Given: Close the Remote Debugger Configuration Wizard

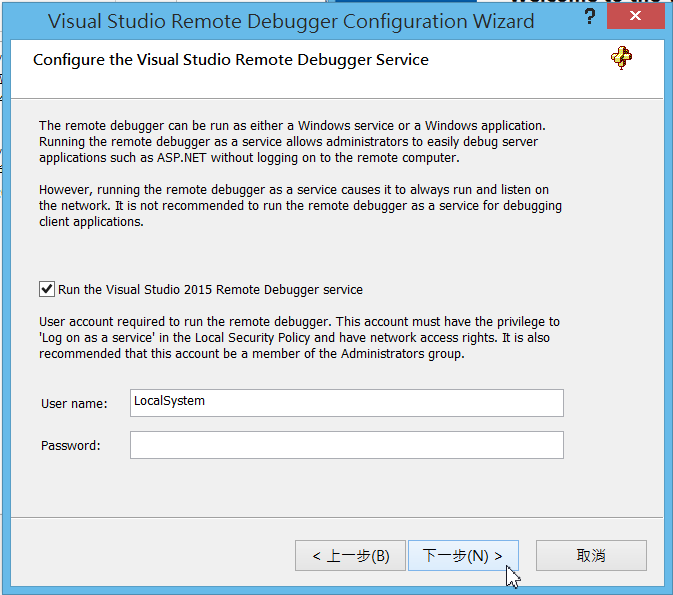Looking at the screenshot, I should pos(636,16).
